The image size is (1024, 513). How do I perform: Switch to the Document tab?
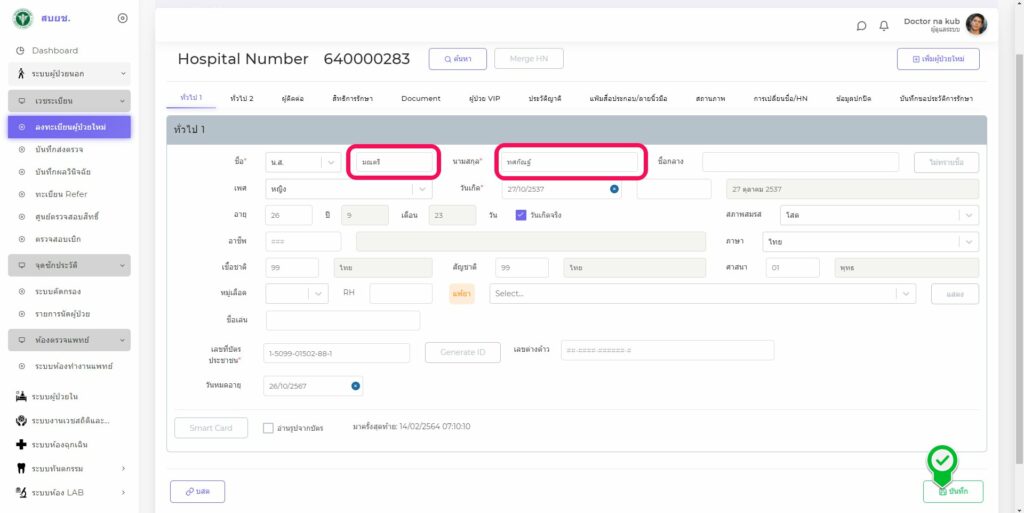coord(420,99)
